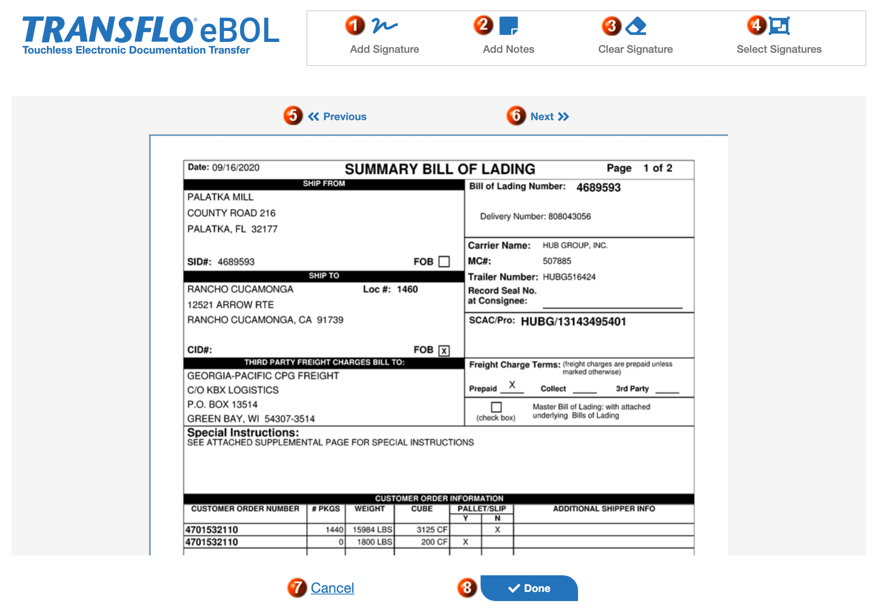Image resolution: width=877 pixels, height=609 pixels.
Task: Click the '# PKGS' column header
Action: (x=326, y=509)
